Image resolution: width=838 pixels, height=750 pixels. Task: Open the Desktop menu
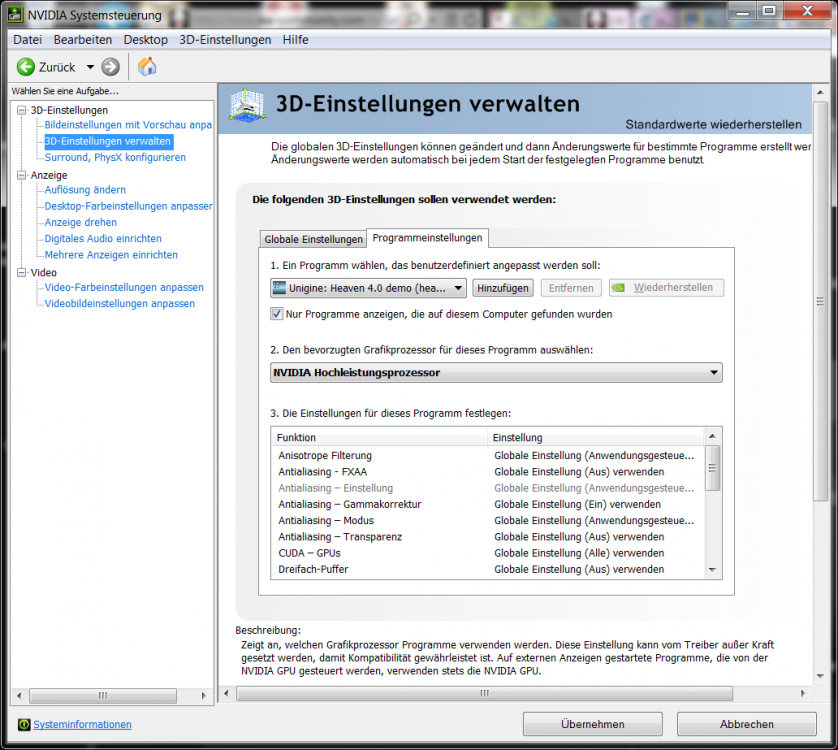point(145,40)
